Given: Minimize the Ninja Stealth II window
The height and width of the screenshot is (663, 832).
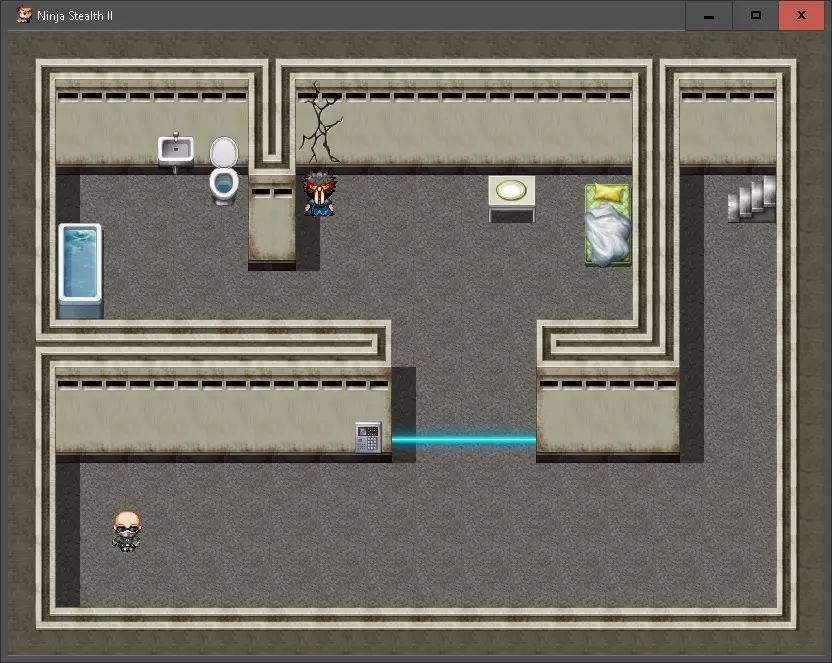Looking at the screenshot, I should tap(709, 15).
